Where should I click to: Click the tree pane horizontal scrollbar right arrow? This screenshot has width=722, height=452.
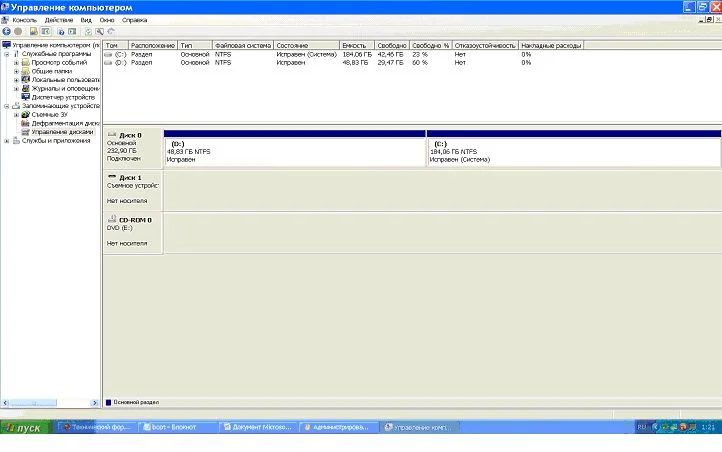(x=95, y=403)
